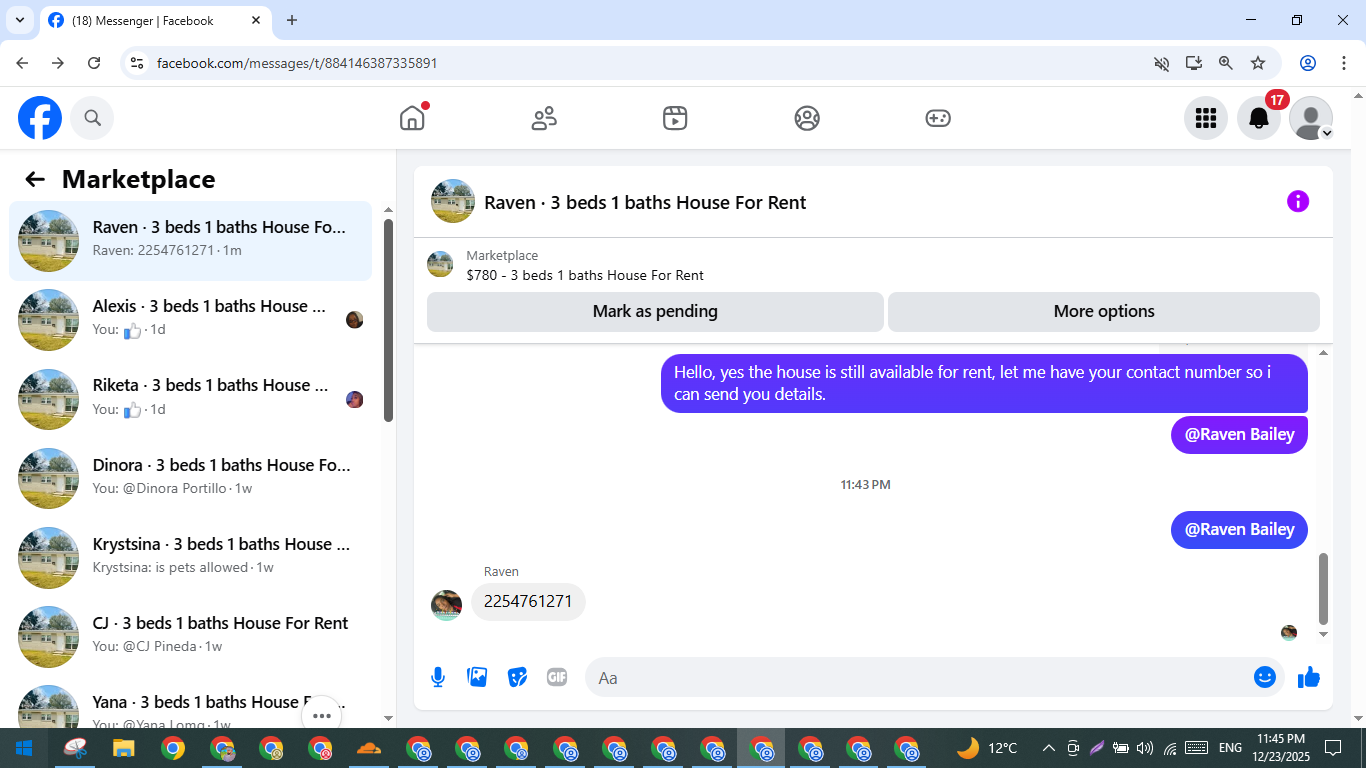Show hidden tray icons chevron

point(1049,748)
